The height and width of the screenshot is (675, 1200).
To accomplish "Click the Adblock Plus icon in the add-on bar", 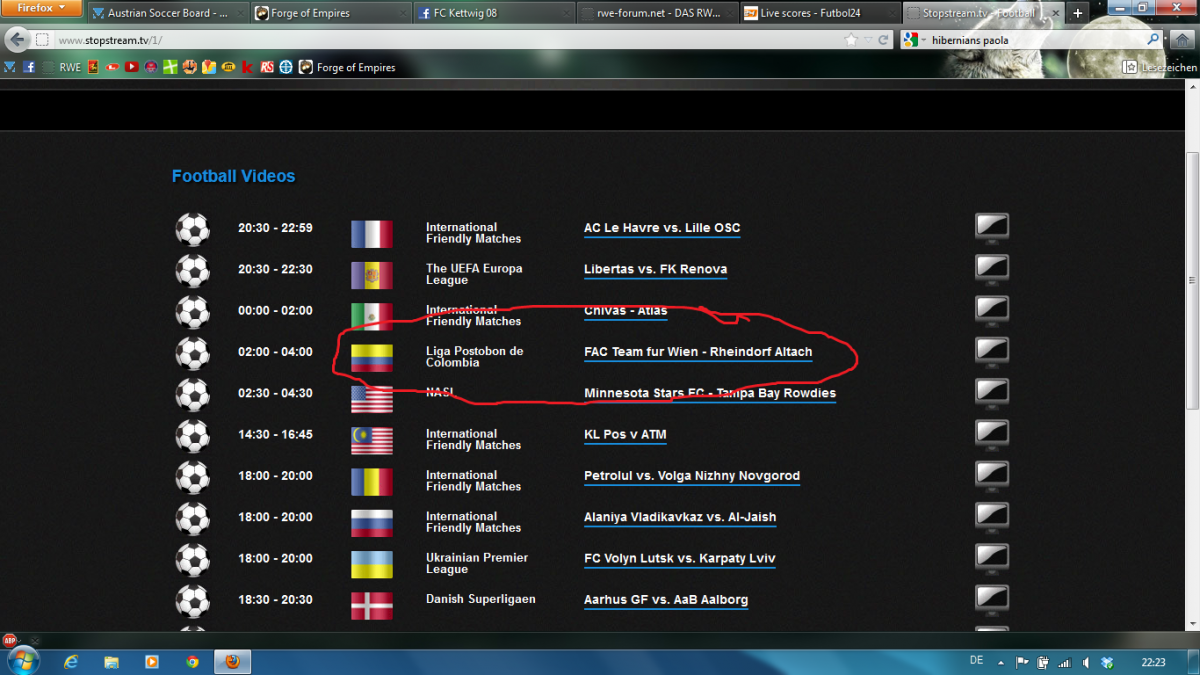I will click(x=10, y=640).
